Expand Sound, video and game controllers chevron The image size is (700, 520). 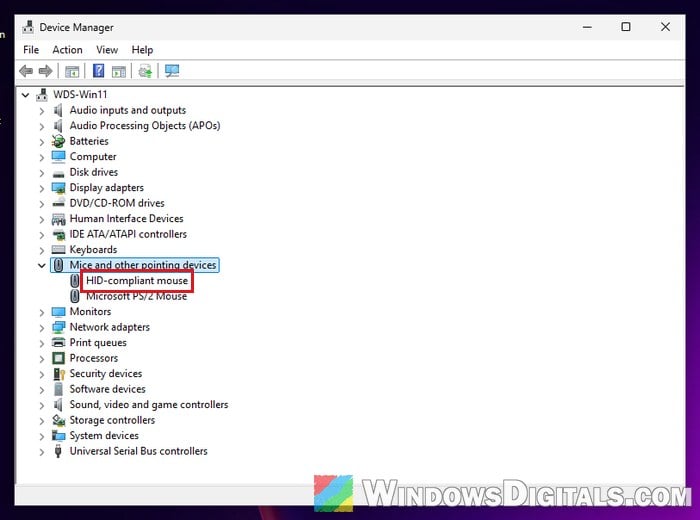(42, 405)
